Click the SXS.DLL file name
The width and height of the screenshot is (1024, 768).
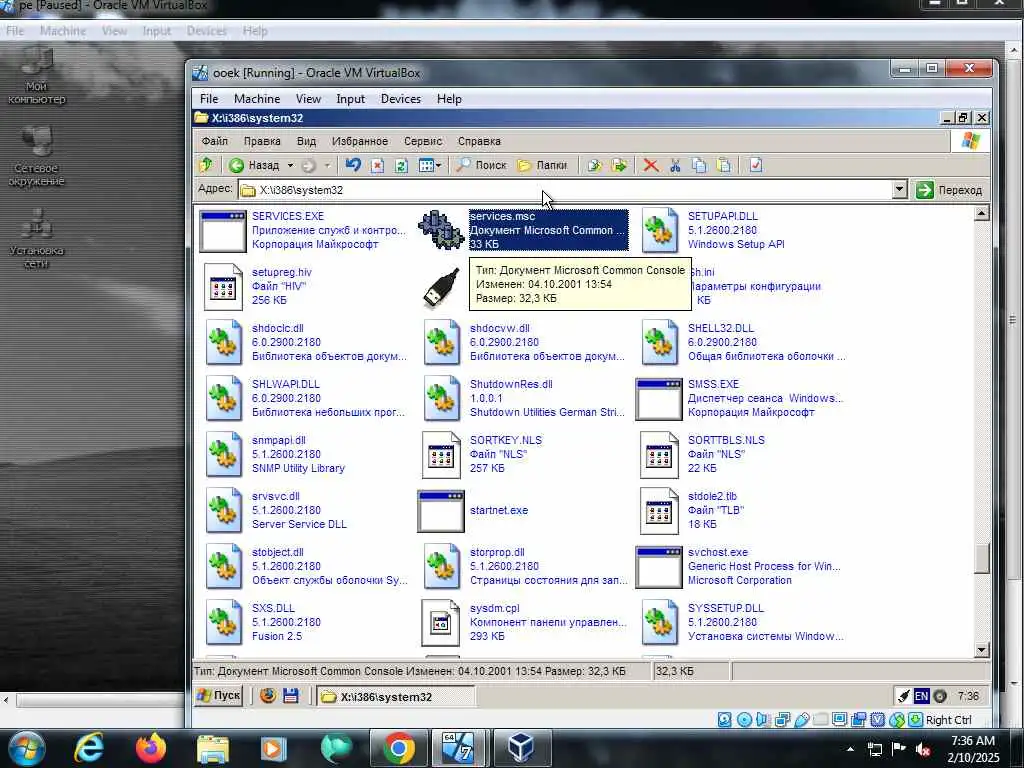pos(273,608)
